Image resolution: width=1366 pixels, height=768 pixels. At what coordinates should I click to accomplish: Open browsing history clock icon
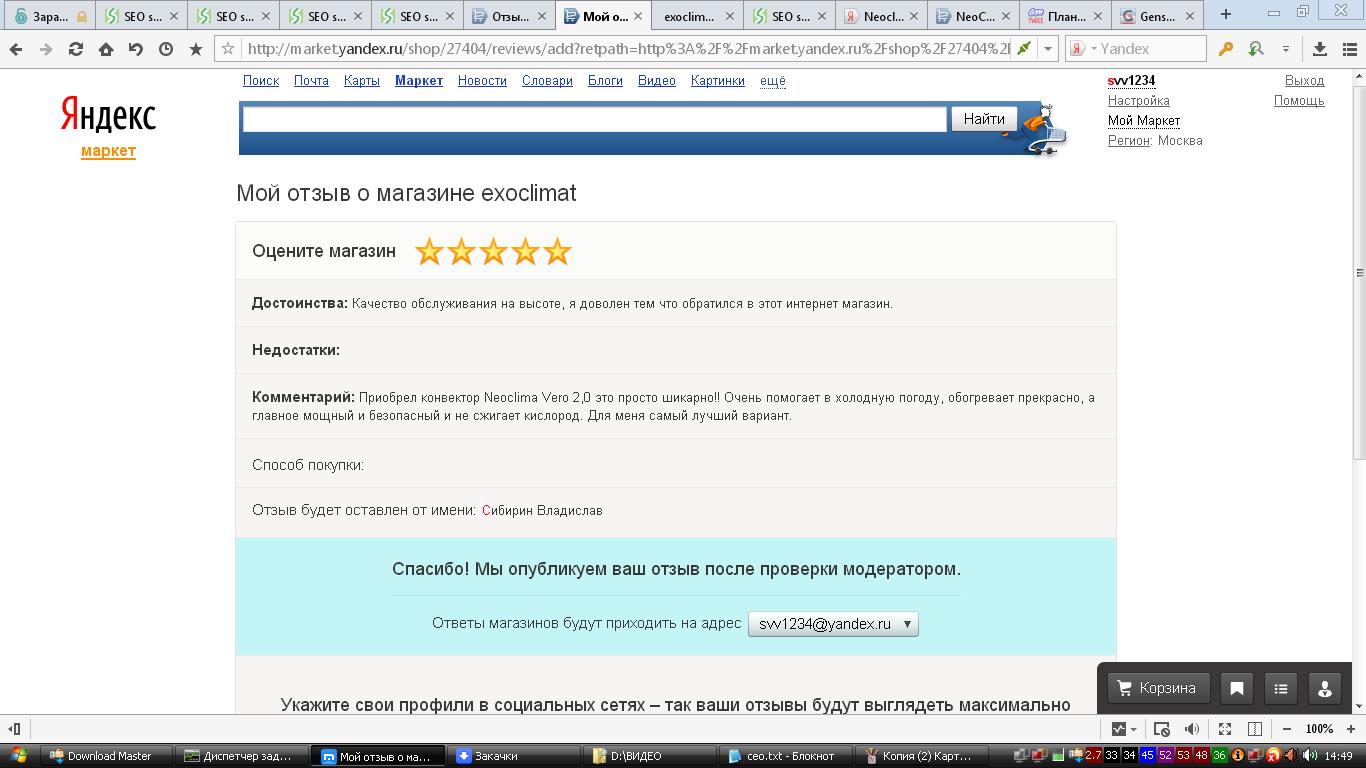click(166, 49)
